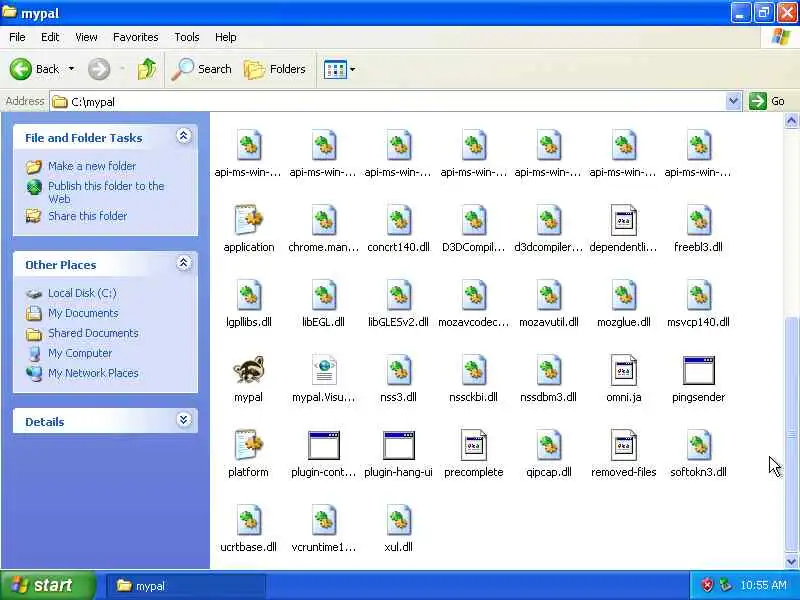800x600 pixels.
Task: Go up one folder level
Action: (147, 69)
